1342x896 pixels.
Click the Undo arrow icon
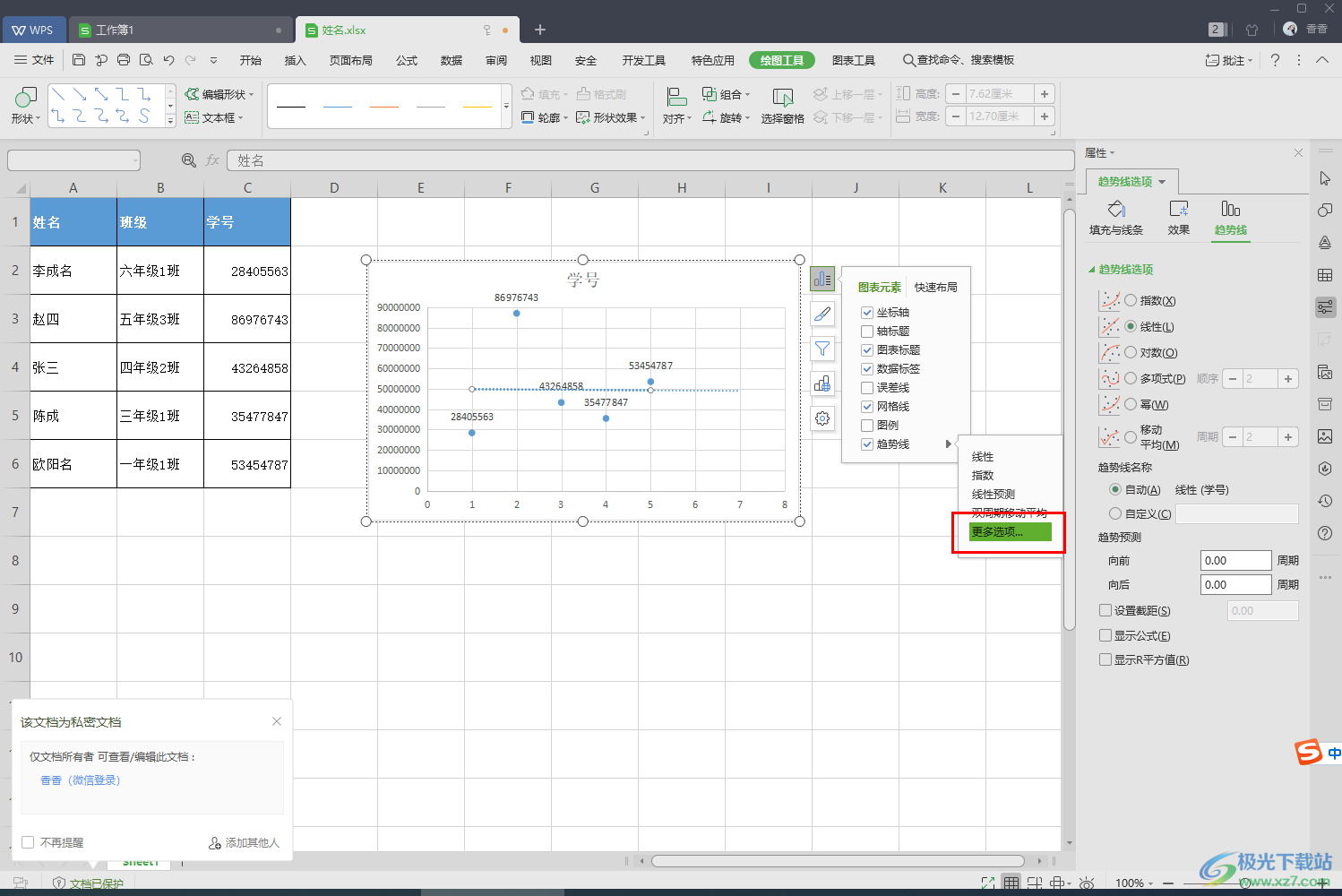click(x=168, y=60)
